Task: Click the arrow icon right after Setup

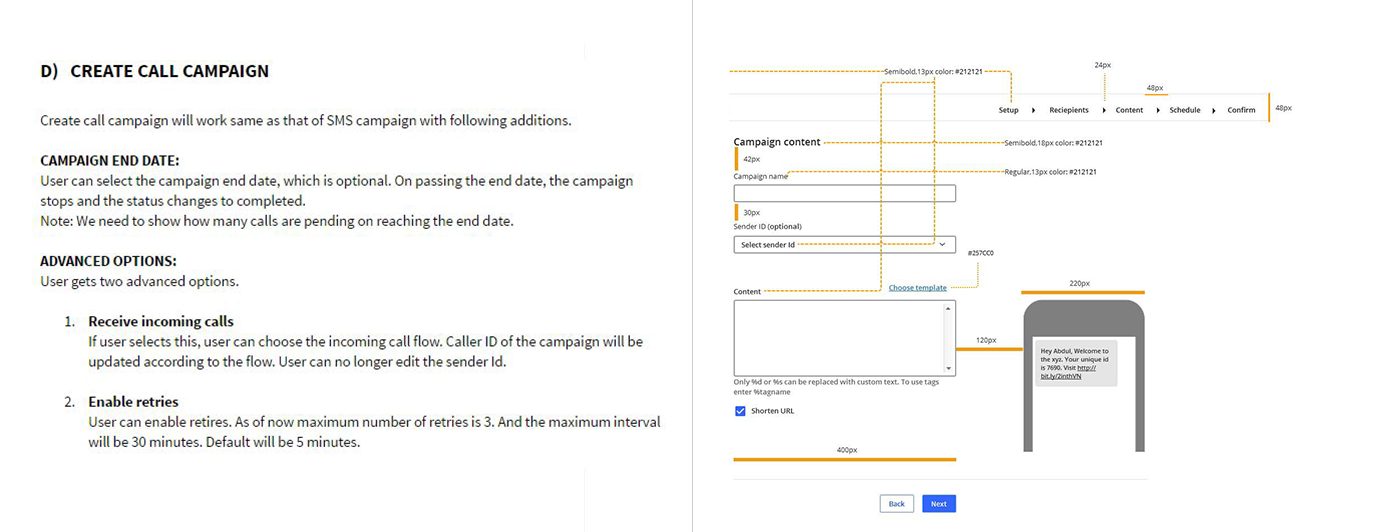Action: click(x=1033, y=110)
